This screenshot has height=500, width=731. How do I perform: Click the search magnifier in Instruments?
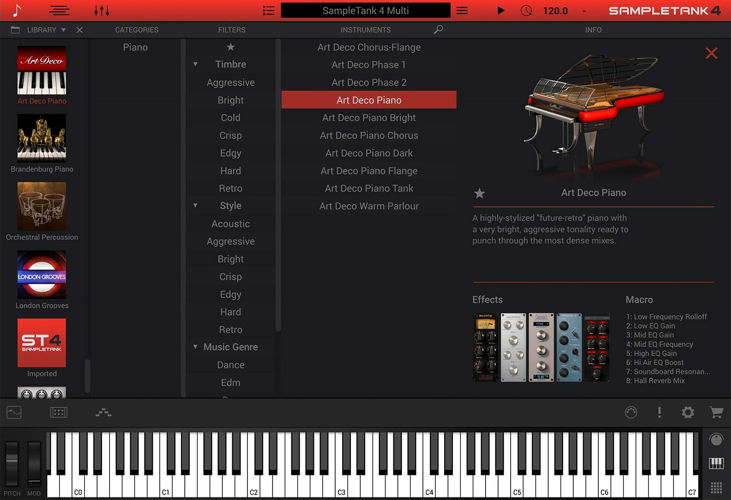[438, 30]
